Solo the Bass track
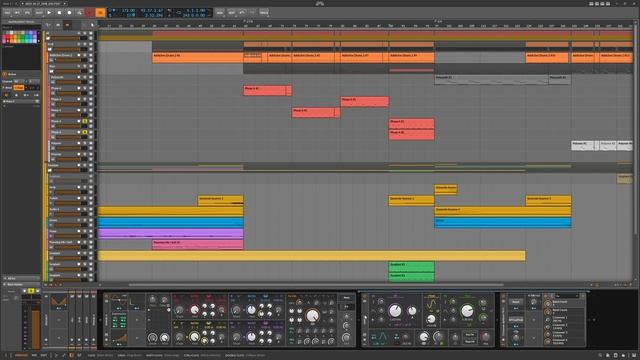The width and height of the screenshot is (640, 360). click(85, 66)
